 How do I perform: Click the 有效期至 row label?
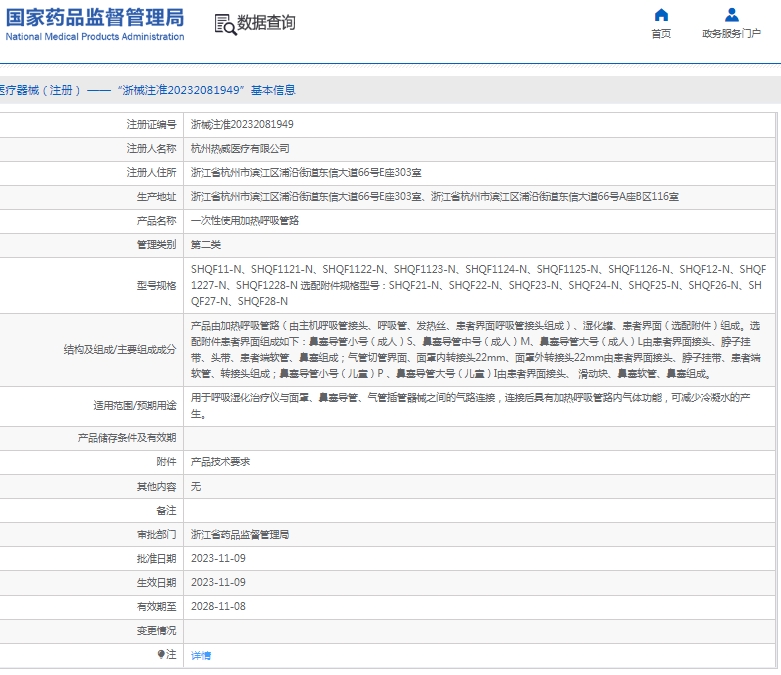(x=156, y=606)
